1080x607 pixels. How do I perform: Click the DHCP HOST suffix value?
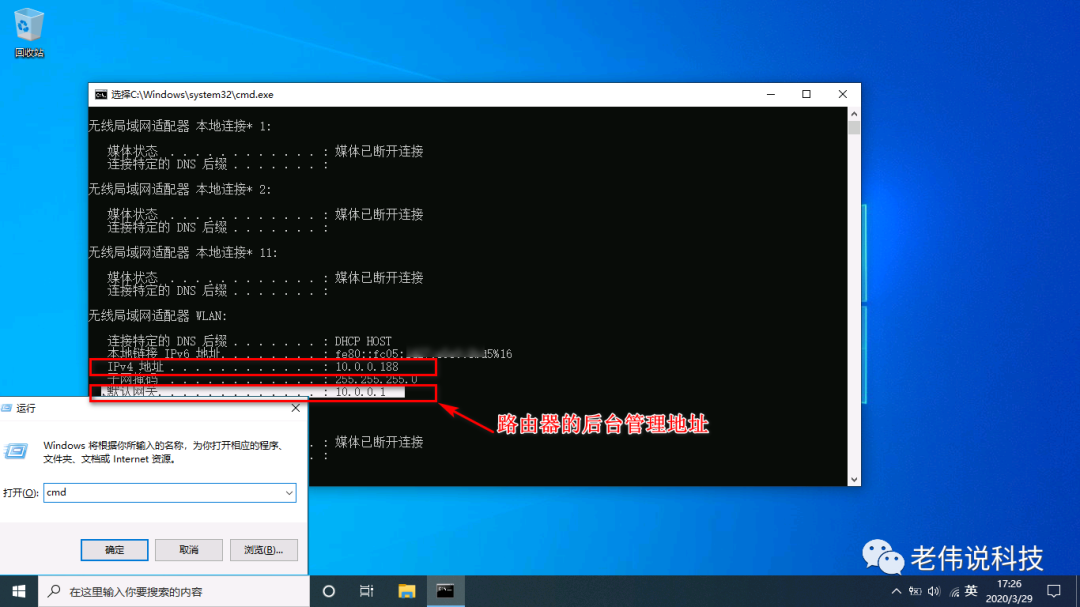pos(363,341)
